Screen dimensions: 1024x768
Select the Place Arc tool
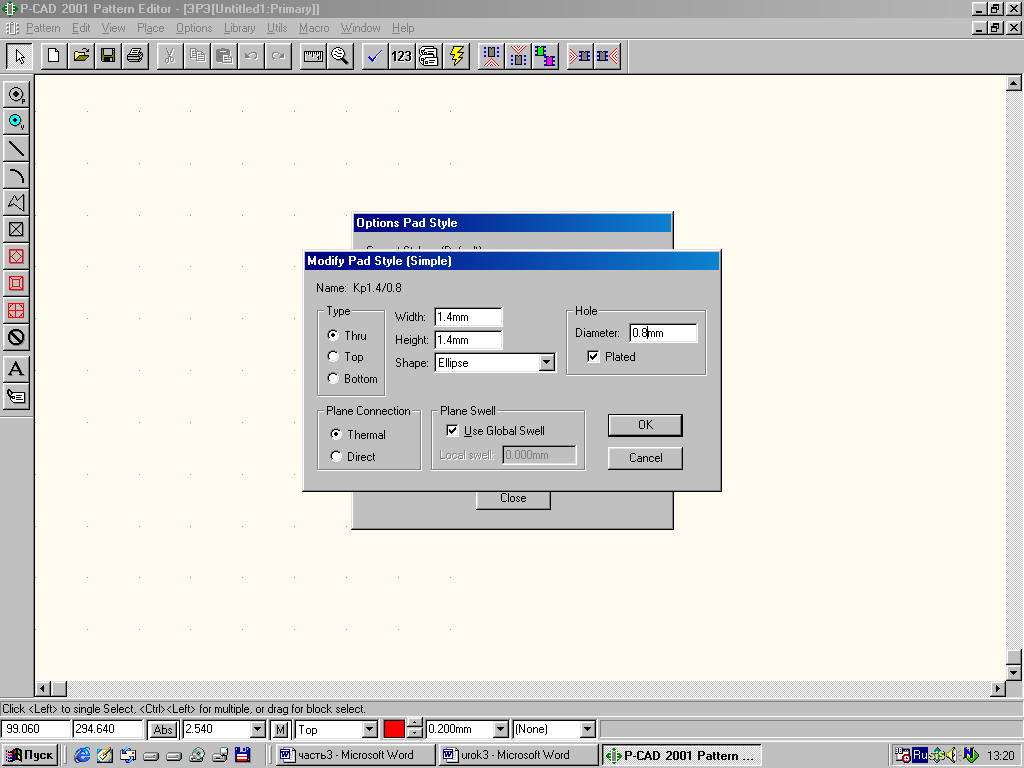click(x=16, y=176)
